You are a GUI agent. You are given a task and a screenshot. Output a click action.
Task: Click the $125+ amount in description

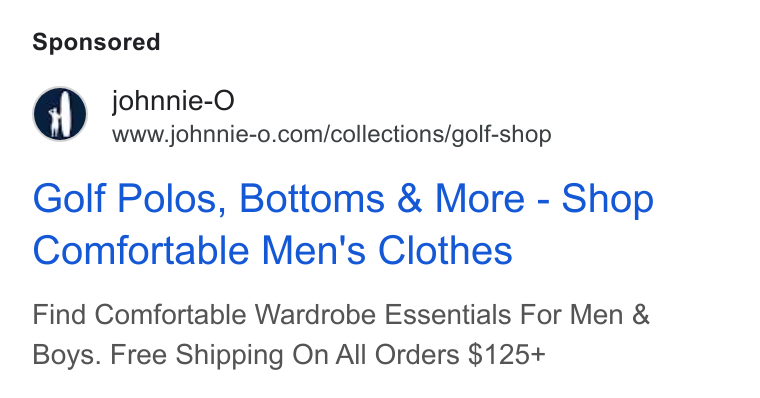pos(507,355)
